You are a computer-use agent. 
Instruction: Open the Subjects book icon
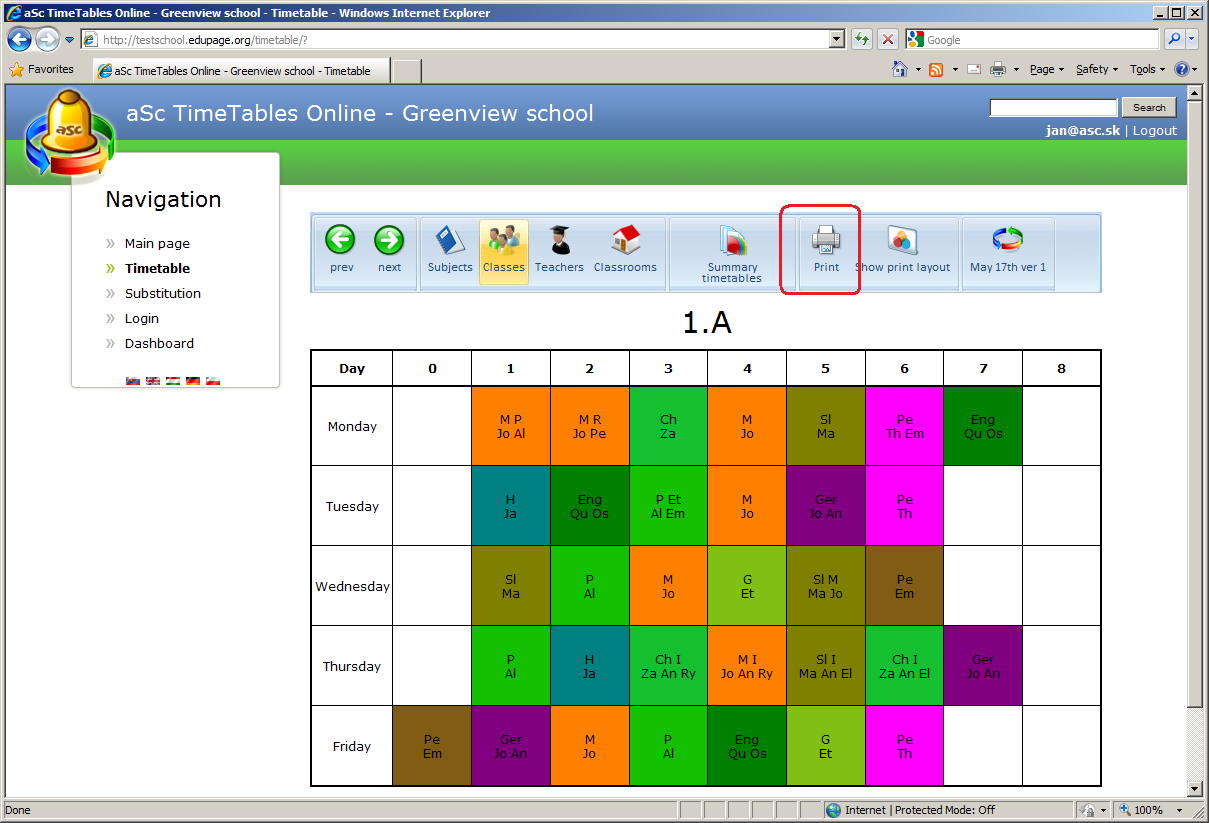coord(450,241)
